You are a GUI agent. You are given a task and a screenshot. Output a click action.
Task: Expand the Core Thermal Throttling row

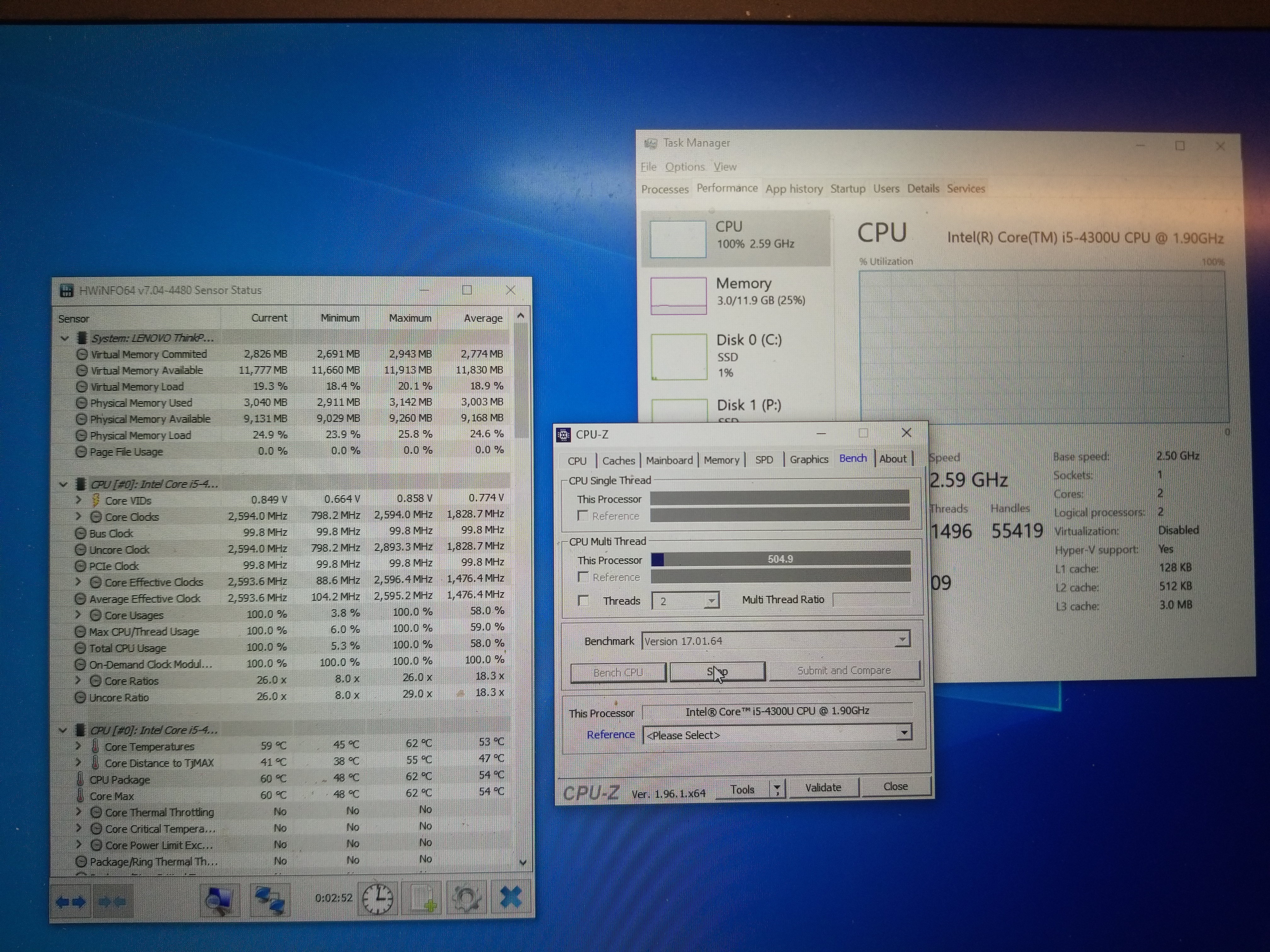(x=79, y=812)
